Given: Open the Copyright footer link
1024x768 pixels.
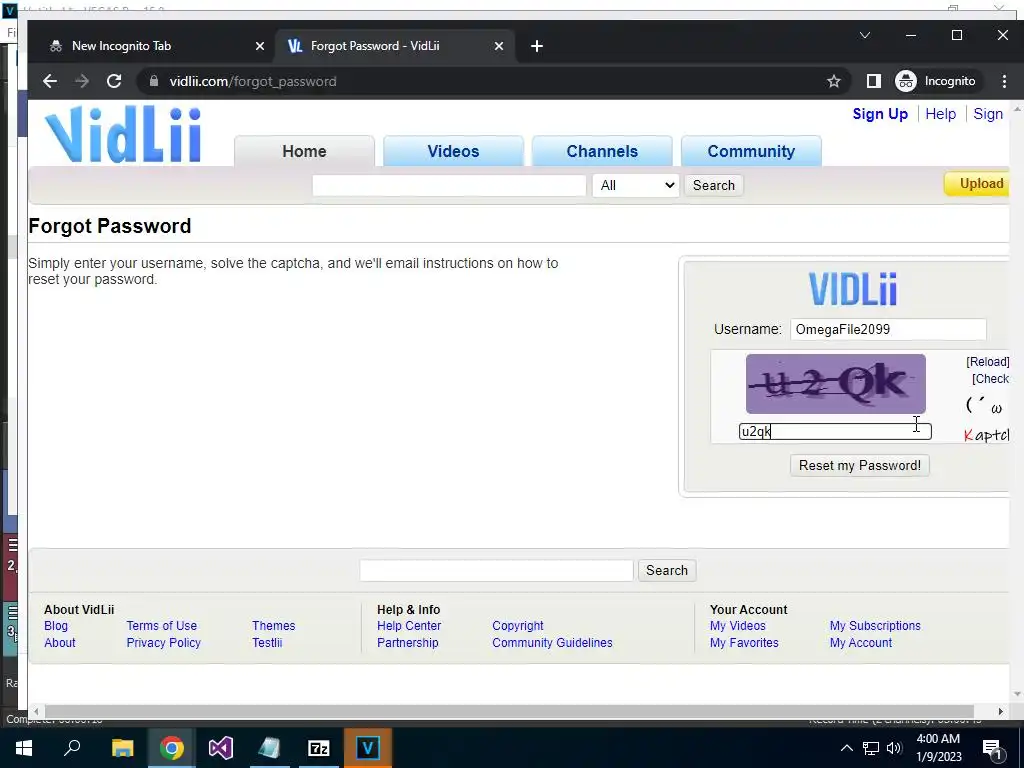Looking at the screenshot, I should click(x=517, y=626).
